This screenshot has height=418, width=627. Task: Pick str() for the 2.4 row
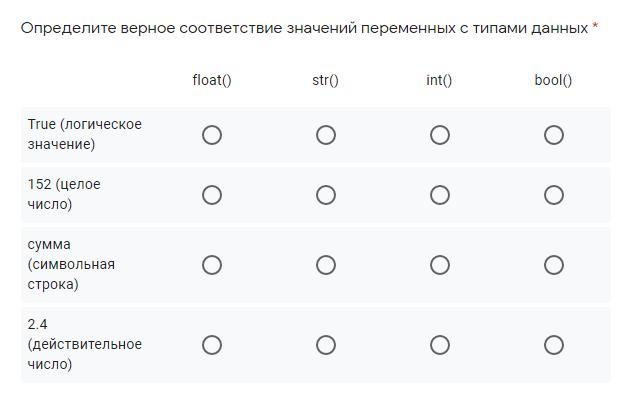326,345
